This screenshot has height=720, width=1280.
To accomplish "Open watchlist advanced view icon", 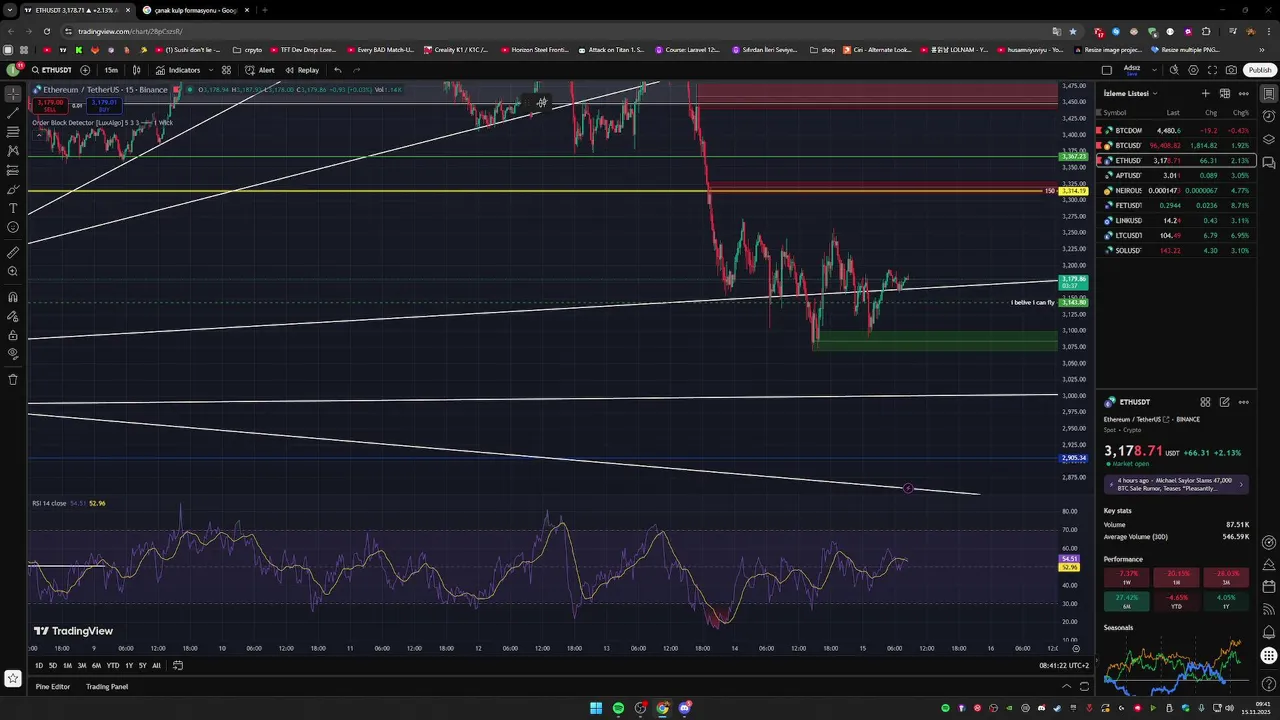I will tap(1224, 93).
